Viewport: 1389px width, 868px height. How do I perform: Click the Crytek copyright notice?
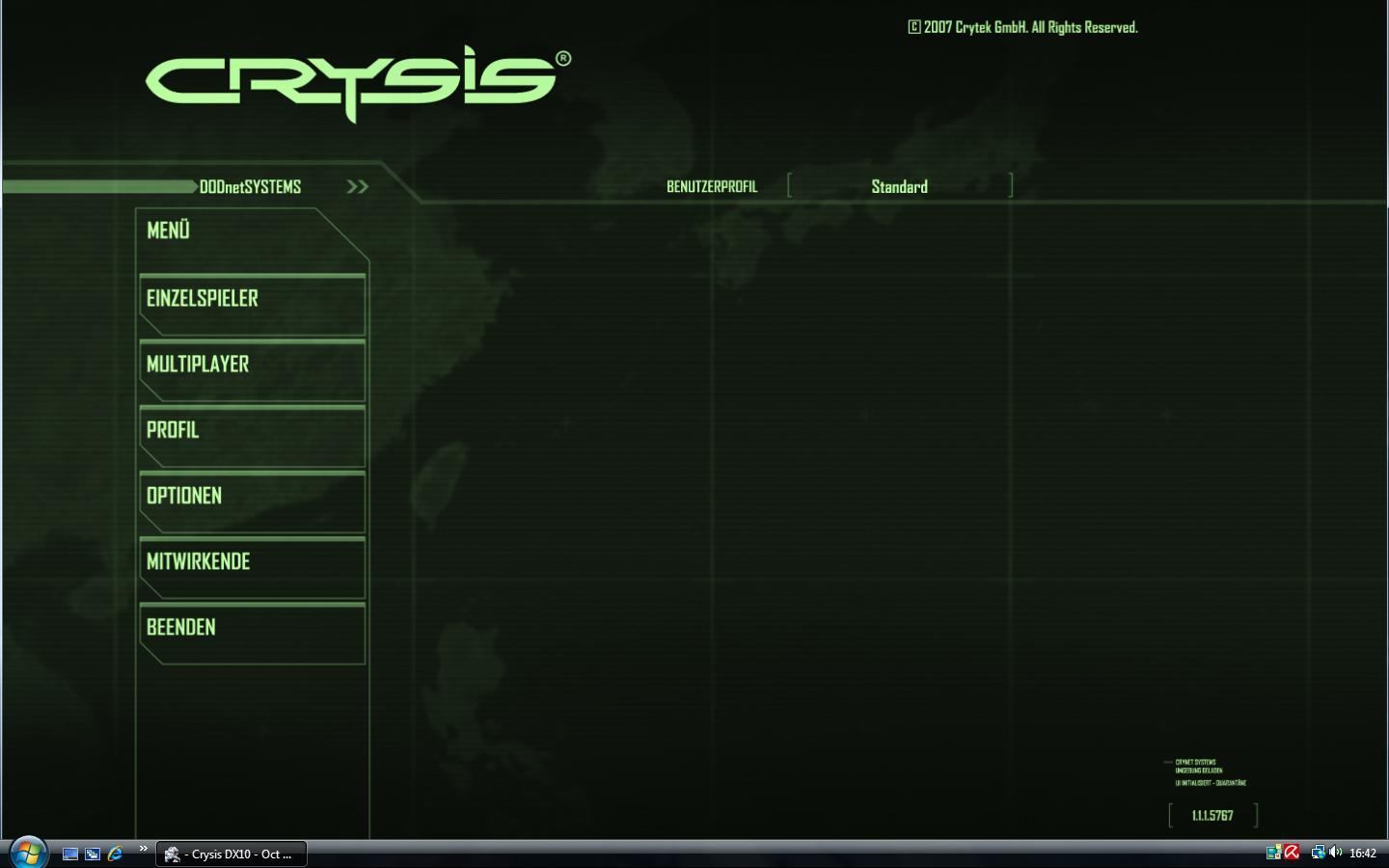point(1022,27)
